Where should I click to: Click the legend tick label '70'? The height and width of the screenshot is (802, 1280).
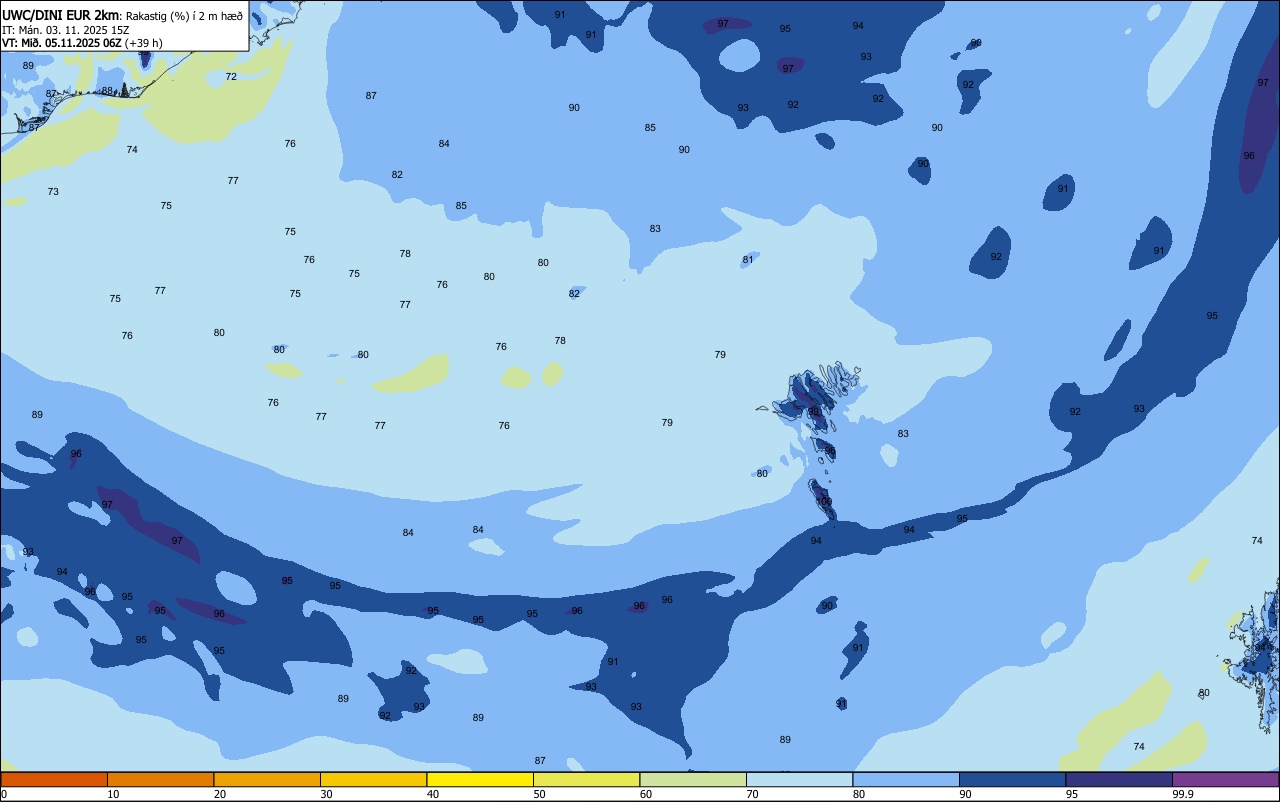click(752, 794)
